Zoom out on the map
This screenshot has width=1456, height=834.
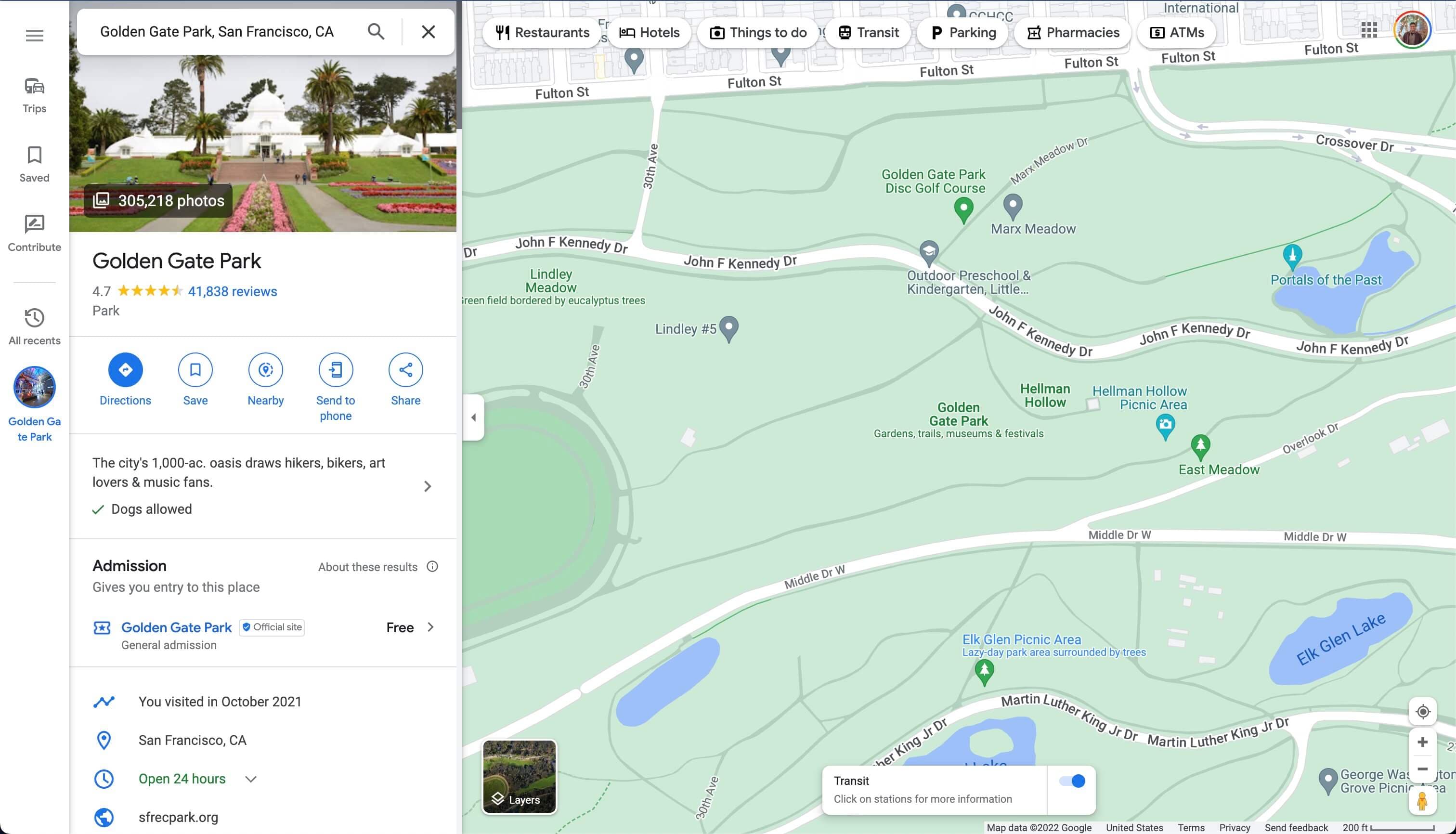(1422, 769)
